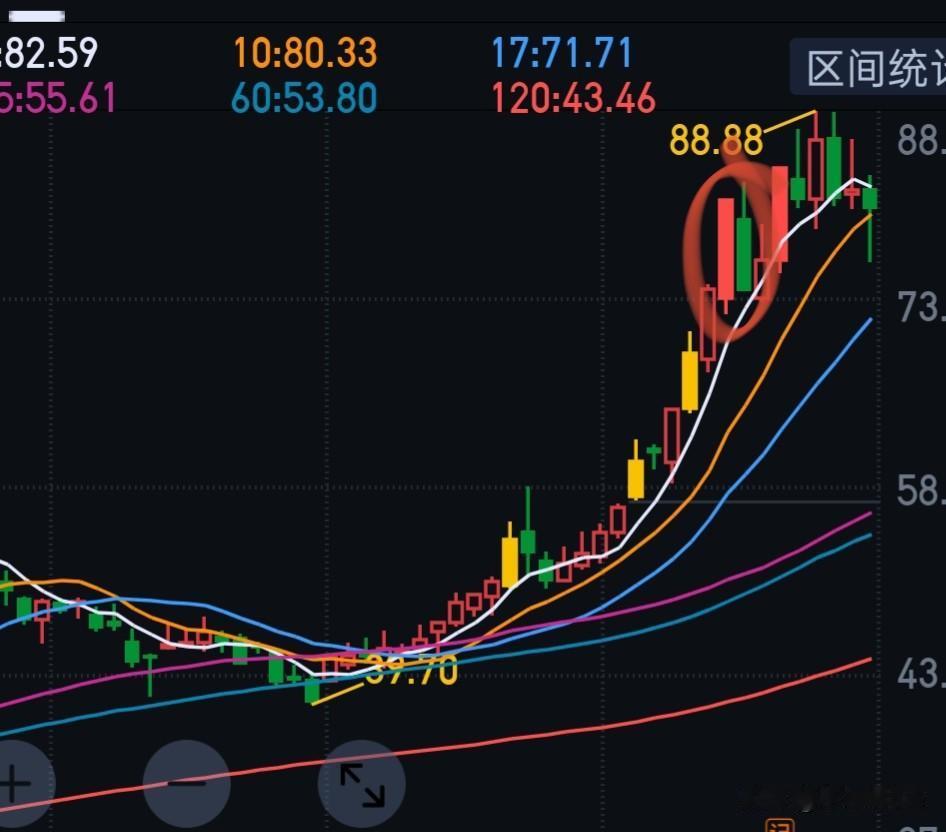Tap the fullscreen expand arrows button
Screen dimensions: 946x832
click(x=361, y=784)
